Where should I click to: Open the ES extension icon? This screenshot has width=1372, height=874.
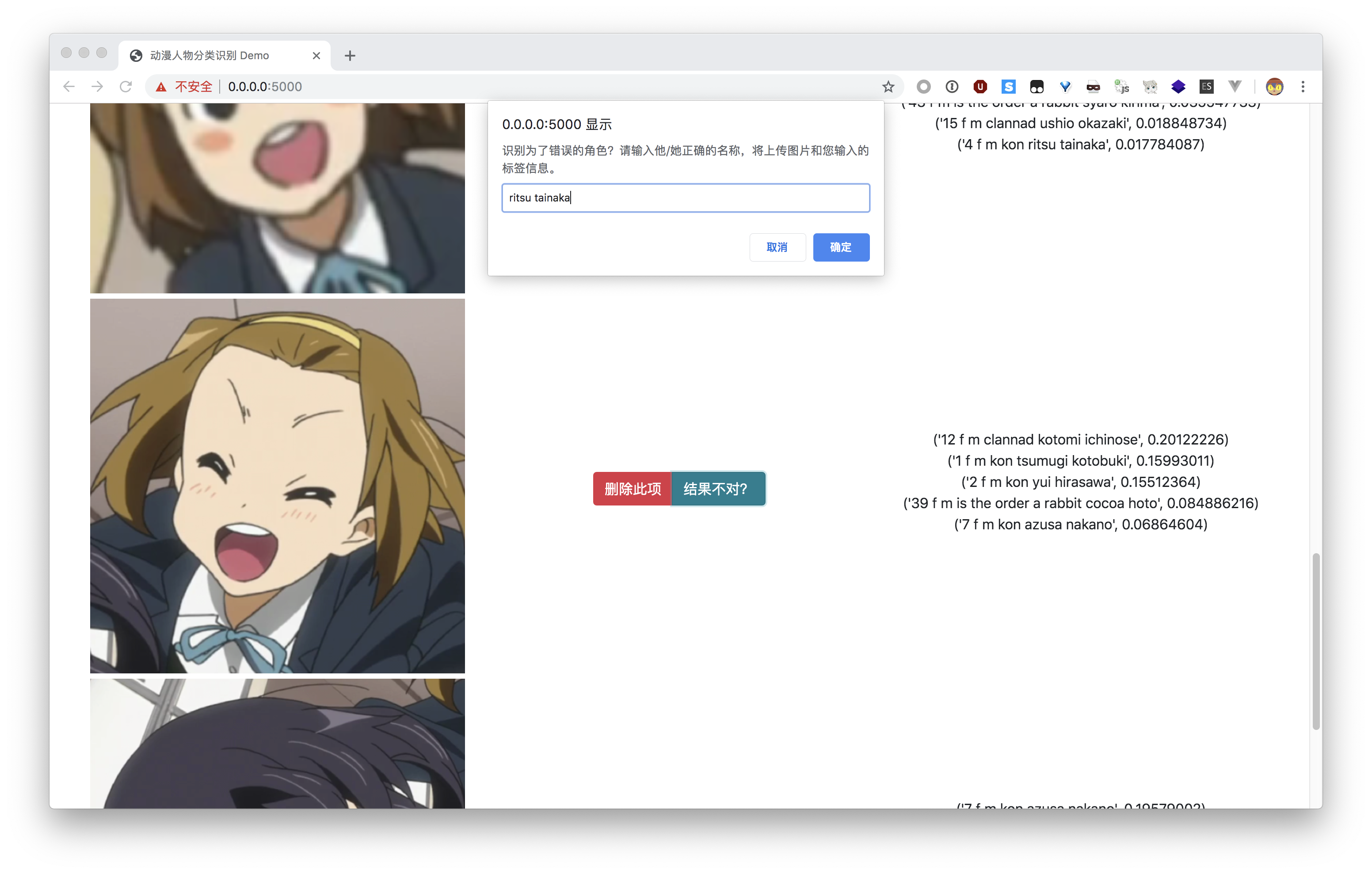[1207, 87]
